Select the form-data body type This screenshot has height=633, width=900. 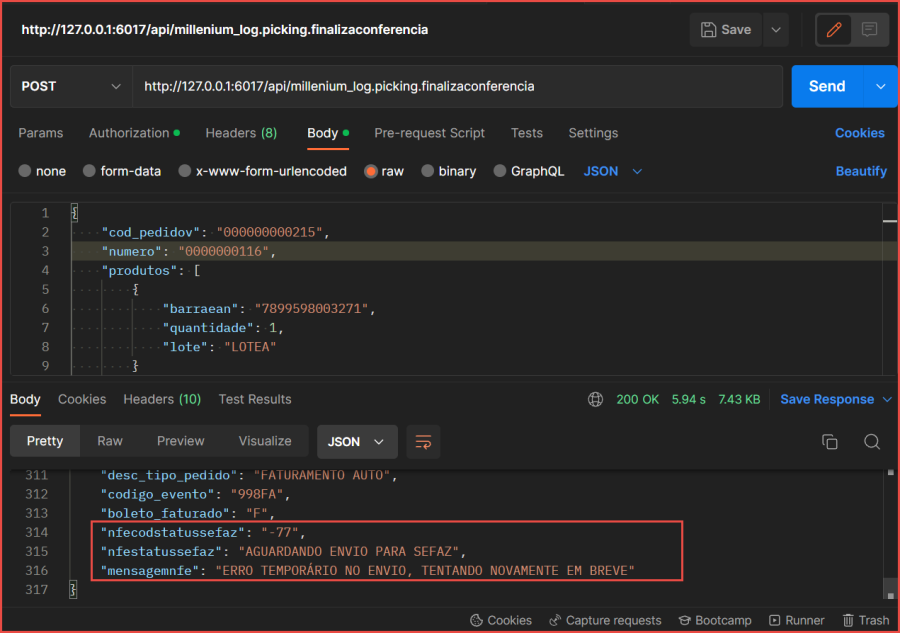122,171
